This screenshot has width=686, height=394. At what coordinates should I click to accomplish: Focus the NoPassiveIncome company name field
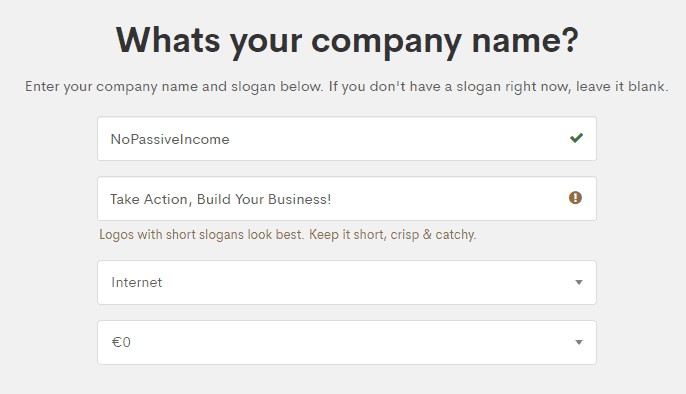coord(346,139)
